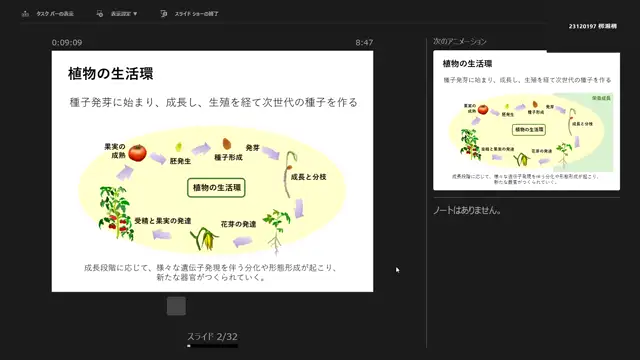
Task: Click the 胚発生 label on the slide
Action: tap(180, 161)
